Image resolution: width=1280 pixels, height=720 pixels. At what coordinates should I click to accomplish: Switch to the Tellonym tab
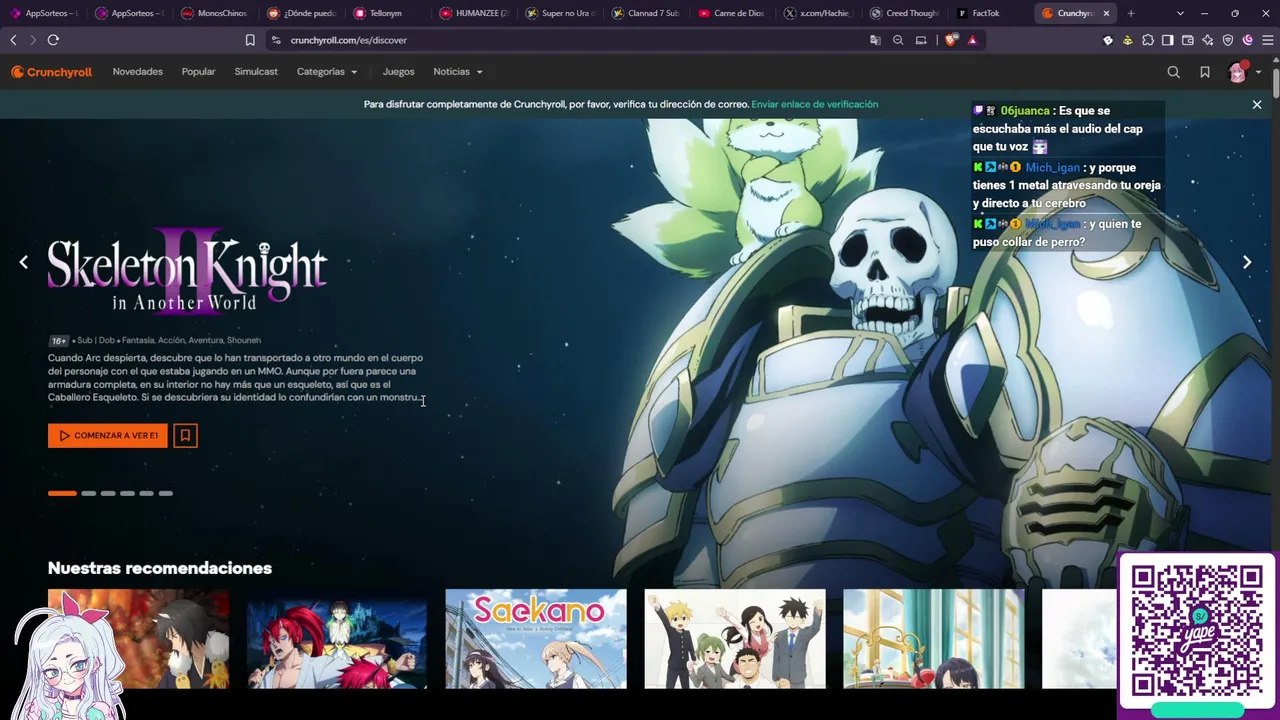tap(386, 13)
